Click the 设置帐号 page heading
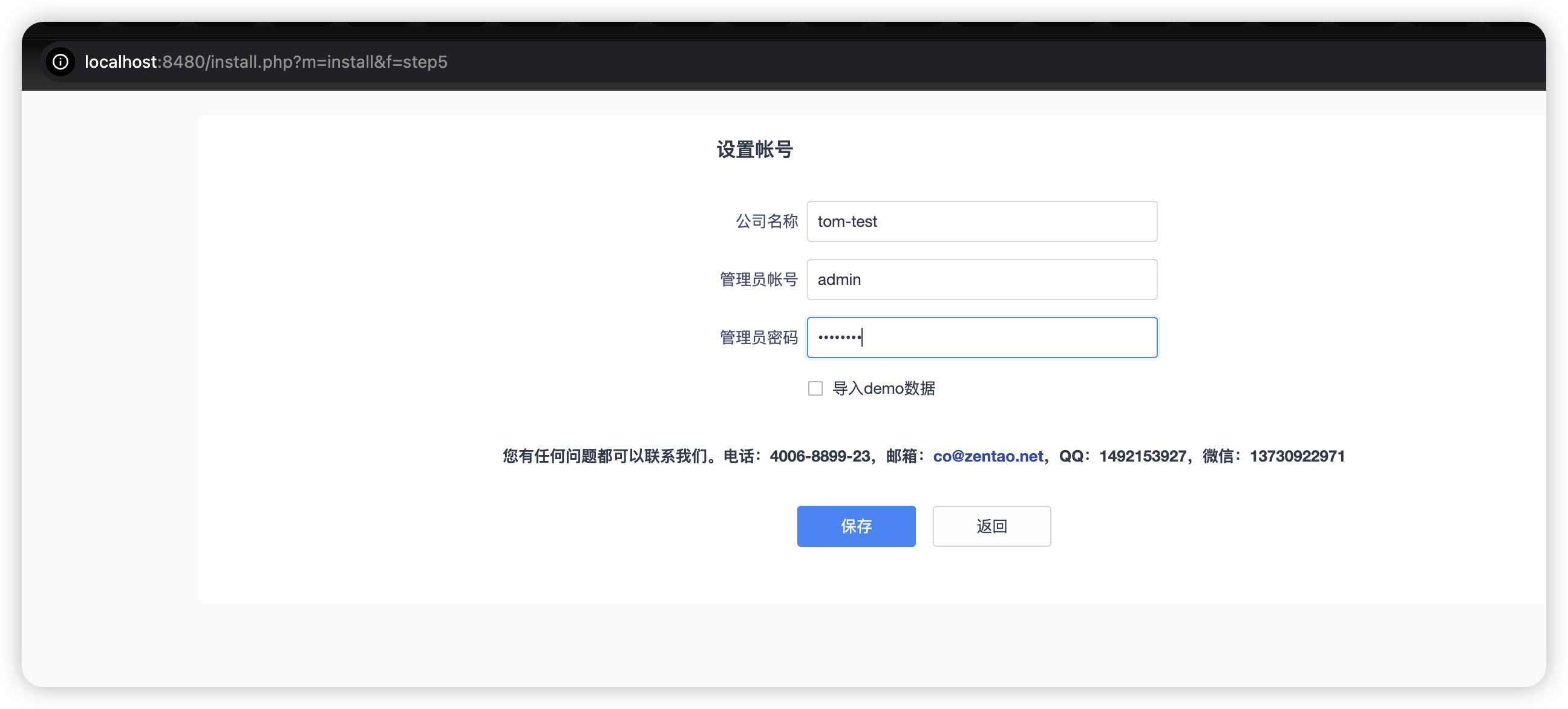Image resolution: width=1568 pixels, height=709 pixels. point(754,149)
